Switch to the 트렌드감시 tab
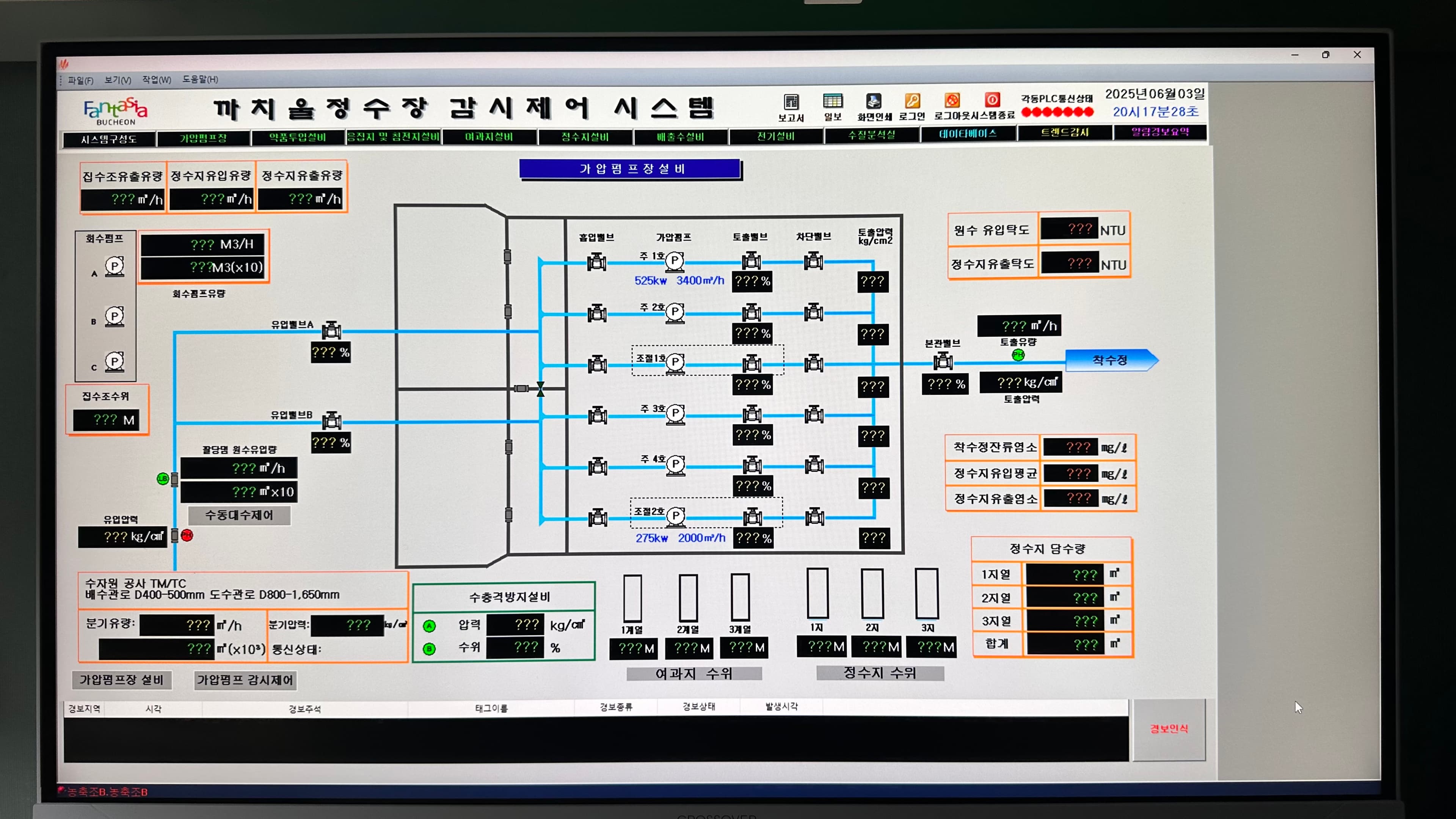1456x819 pixels. tap(1065, 133)
